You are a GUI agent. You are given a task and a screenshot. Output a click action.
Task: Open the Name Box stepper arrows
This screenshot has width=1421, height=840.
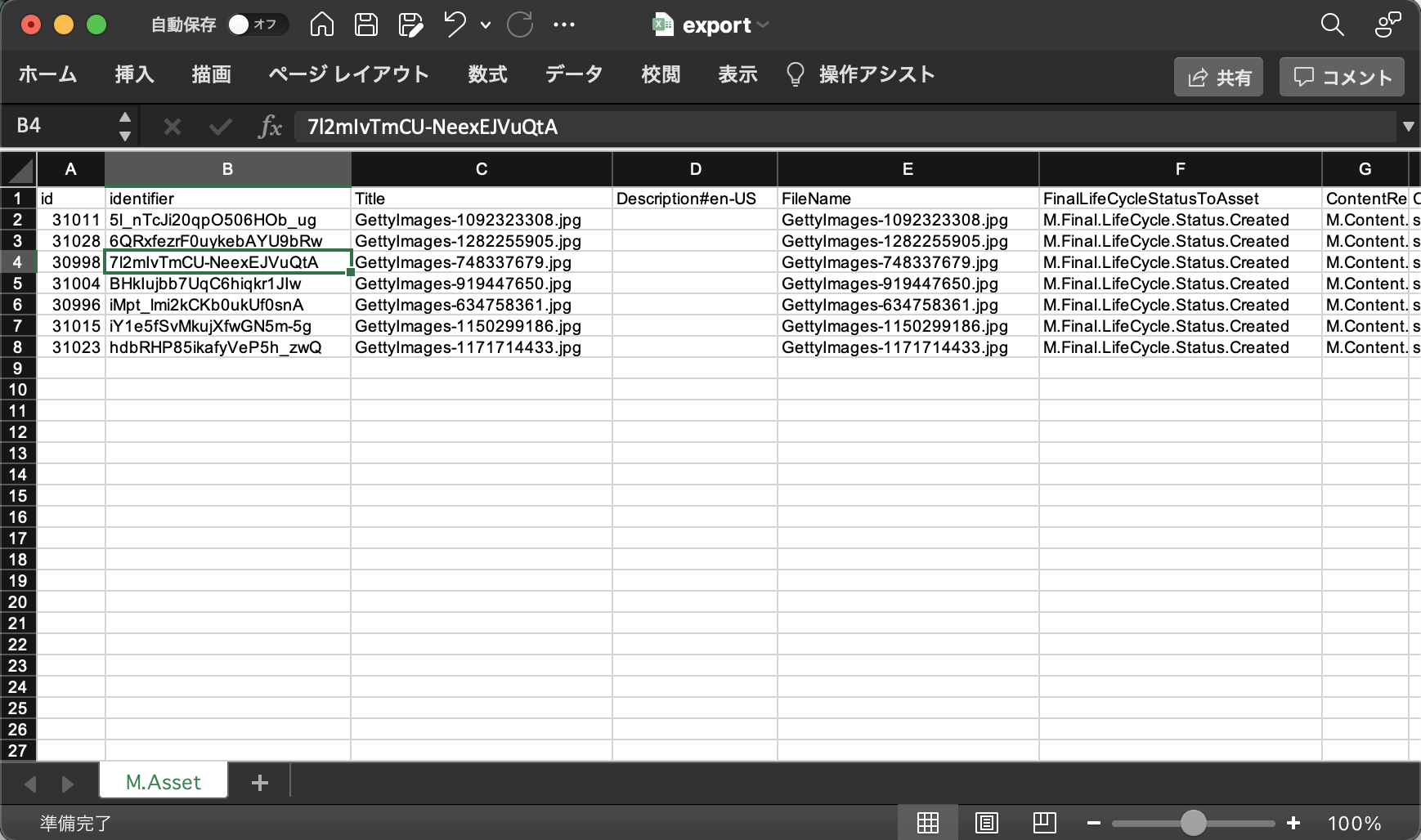(x=125, y=126)
